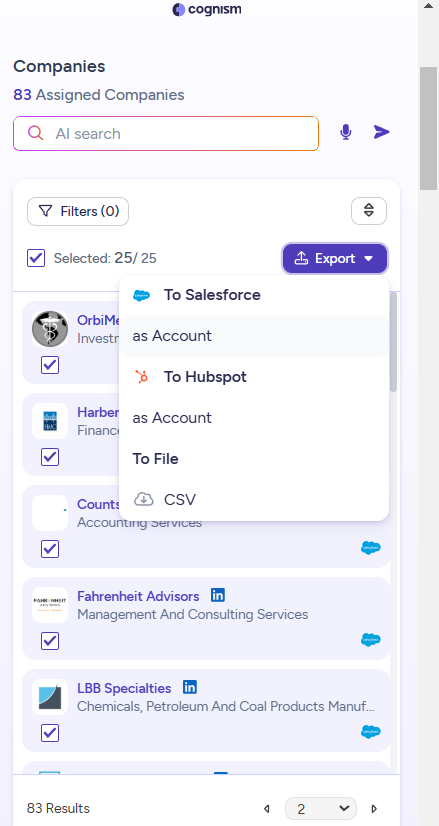Screen dimensions: 439x826
Task: Click the Salesforce cloud icon on the Fahrenheit Advisors card
Action: [370, 640]
